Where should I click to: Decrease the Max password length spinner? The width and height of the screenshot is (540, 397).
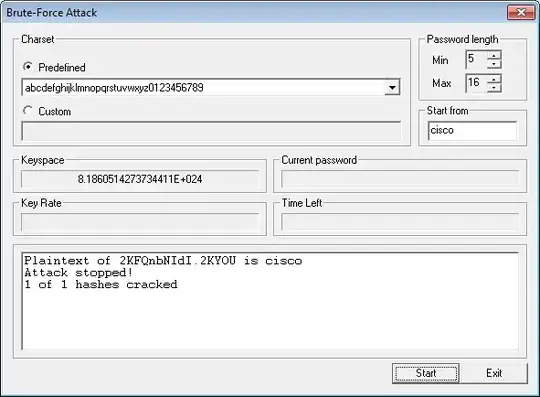(x=494, y=87)
